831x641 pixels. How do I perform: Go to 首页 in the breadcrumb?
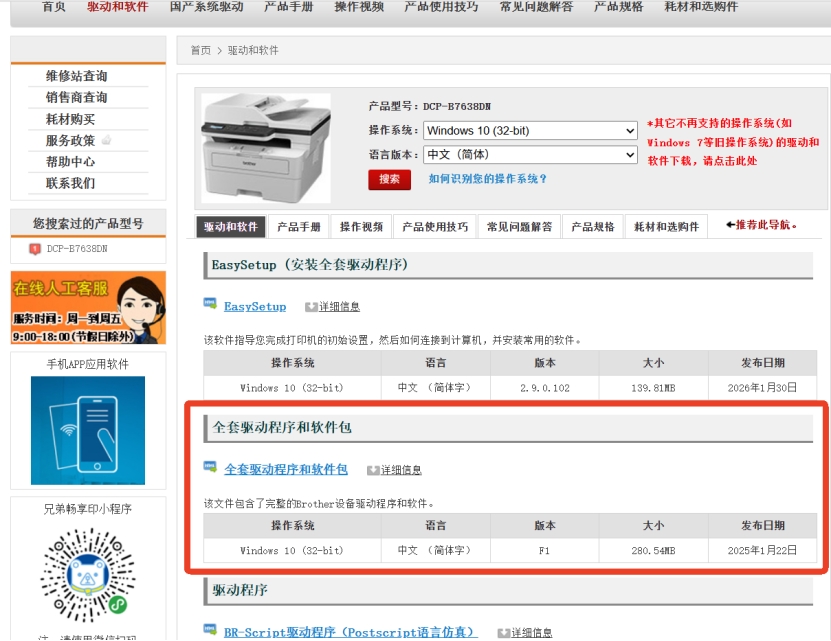[x=201, y=50]
